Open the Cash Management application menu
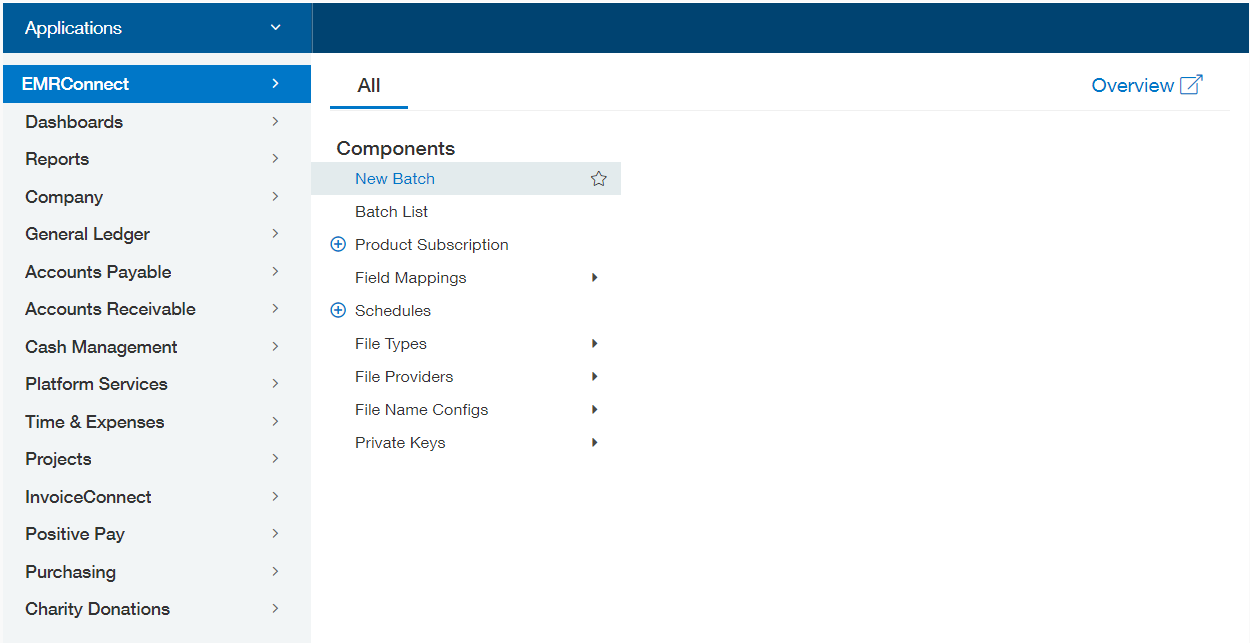Viewport: 1250px width, 643px height. 101,347
